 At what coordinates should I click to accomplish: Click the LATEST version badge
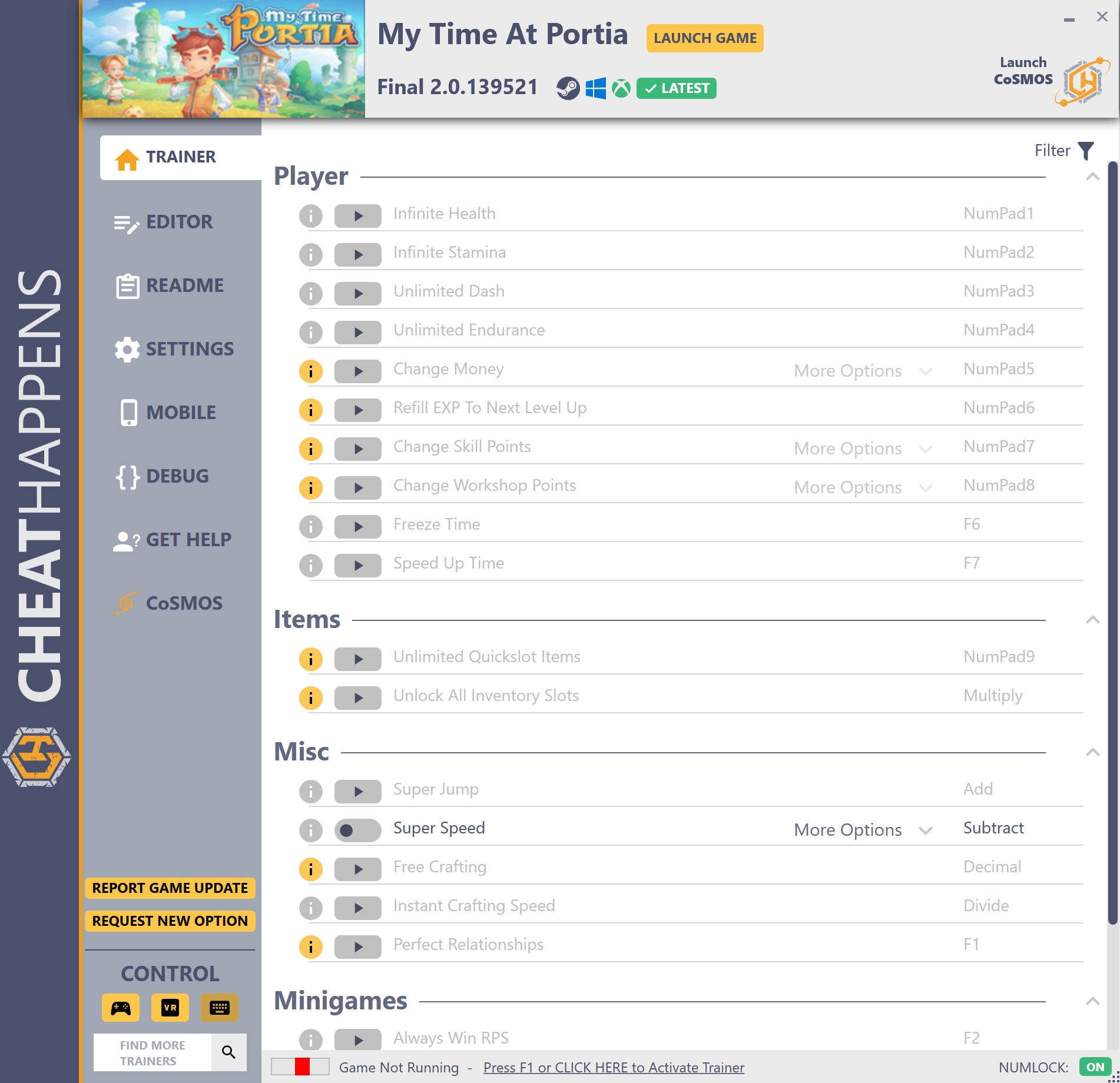(x=677, y=88)
